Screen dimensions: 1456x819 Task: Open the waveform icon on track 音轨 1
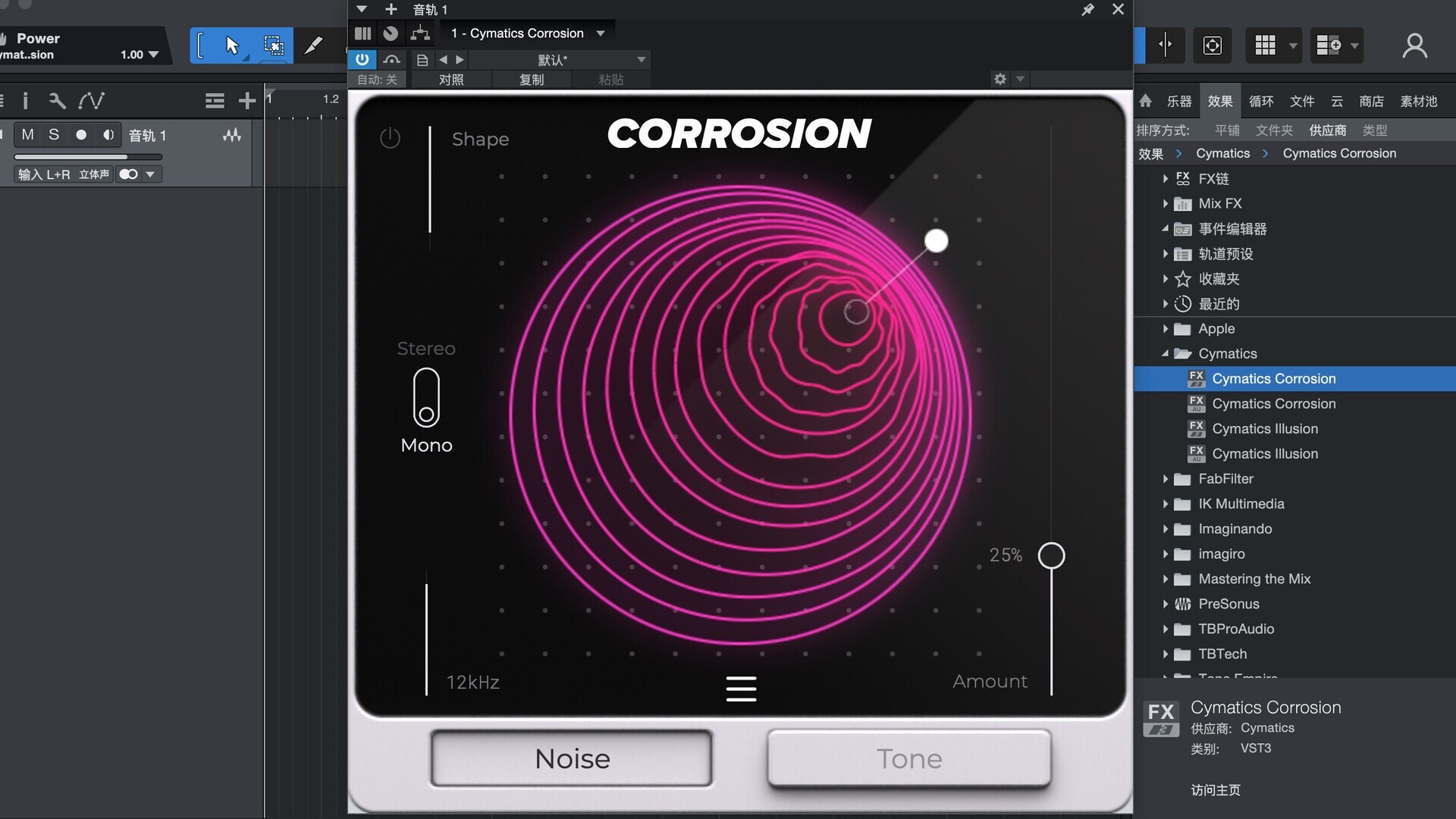point(232,135)
